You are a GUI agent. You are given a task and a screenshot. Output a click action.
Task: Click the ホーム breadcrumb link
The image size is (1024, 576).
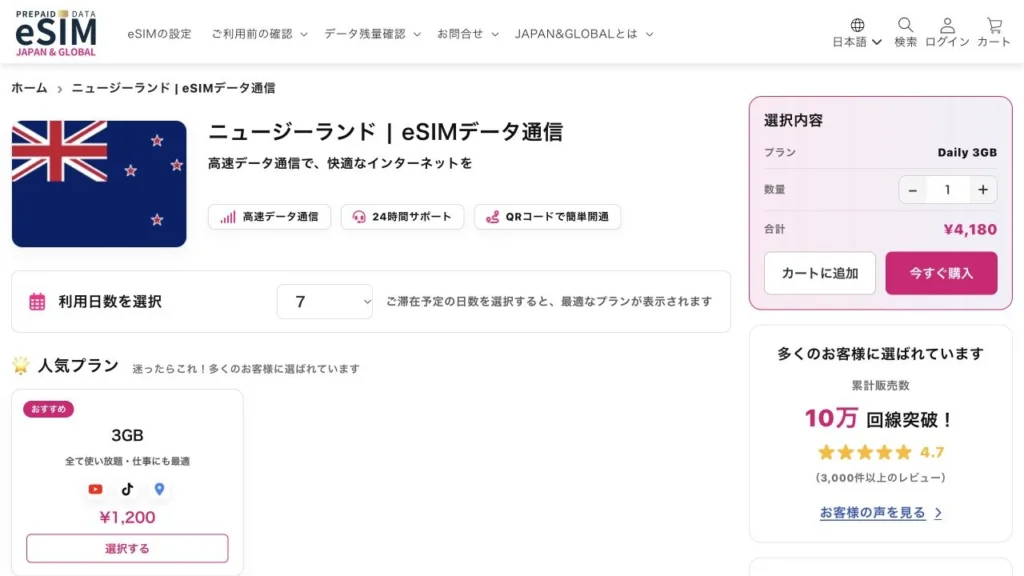click(x=29, y=88)
